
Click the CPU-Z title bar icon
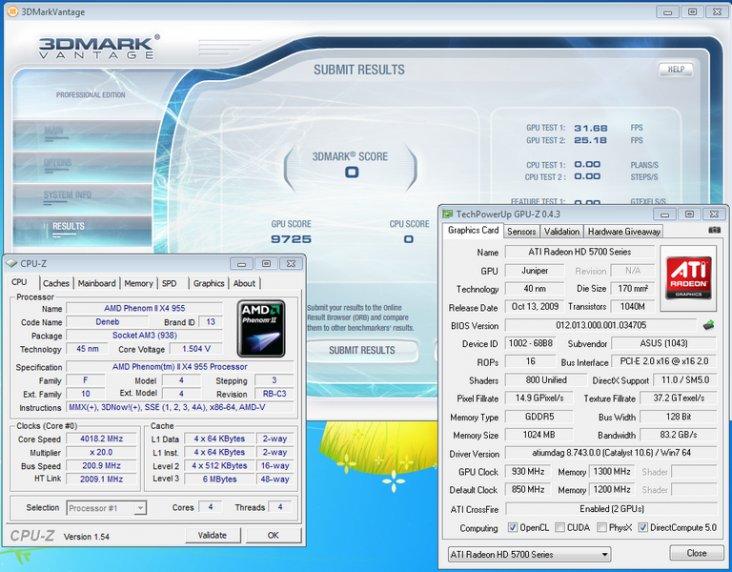point(12,264)
